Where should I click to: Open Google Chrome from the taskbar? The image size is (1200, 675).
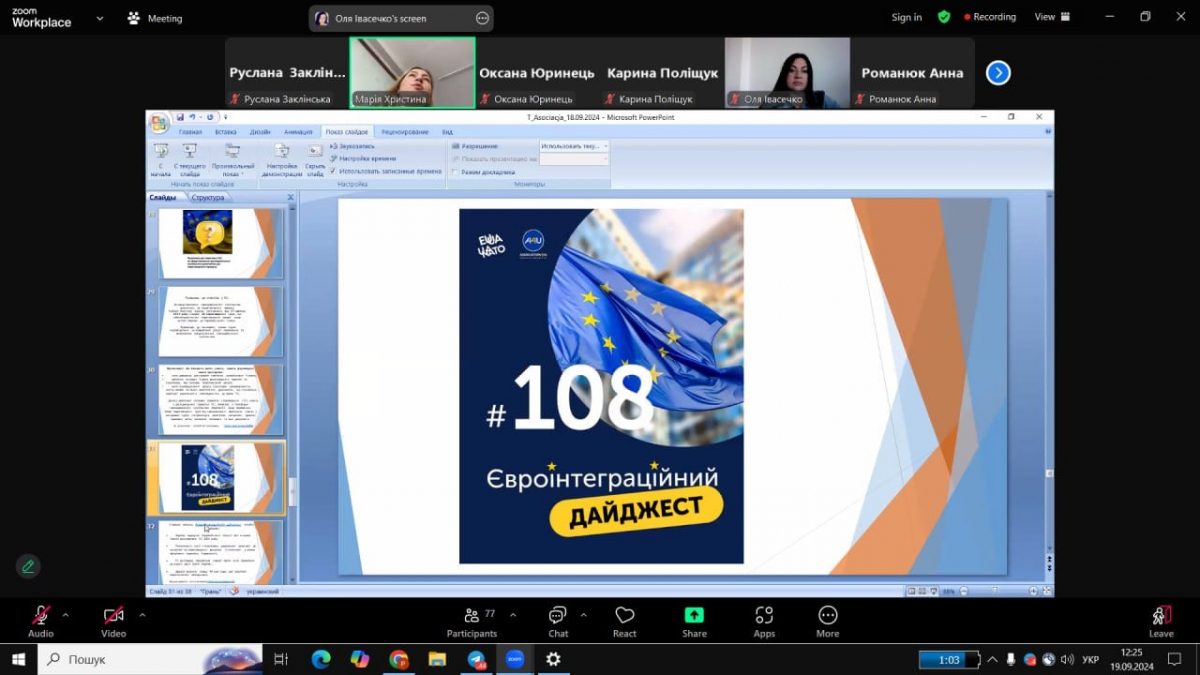pyautogui.click(x=399, y=659)
